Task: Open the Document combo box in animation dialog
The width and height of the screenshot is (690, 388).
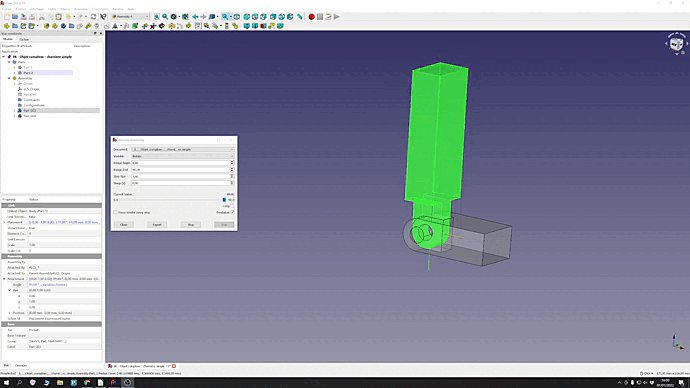Action: click(x=183, y=150)
